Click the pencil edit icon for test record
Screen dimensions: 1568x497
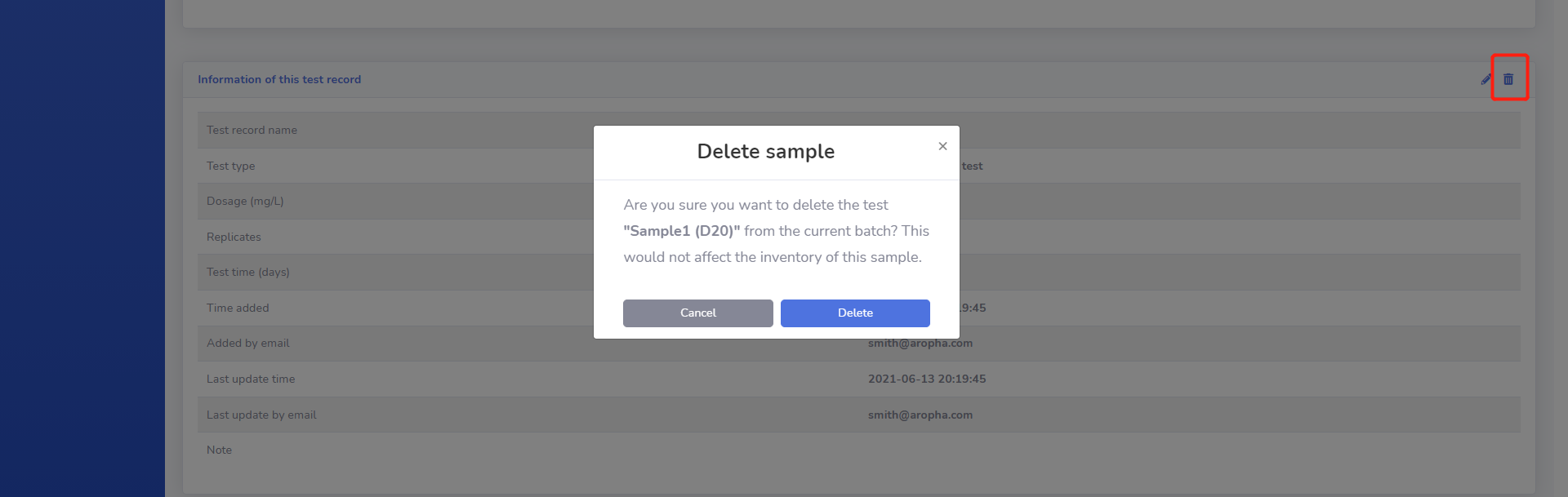tap(1486, 79)
